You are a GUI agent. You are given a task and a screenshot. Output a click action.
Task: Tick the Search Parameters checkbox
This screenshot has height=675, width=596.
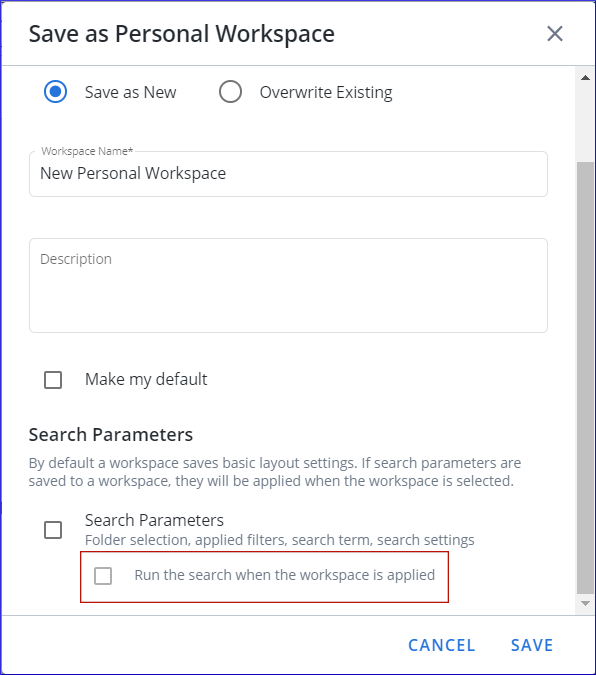pyautogui.click(x=53, y=530)
